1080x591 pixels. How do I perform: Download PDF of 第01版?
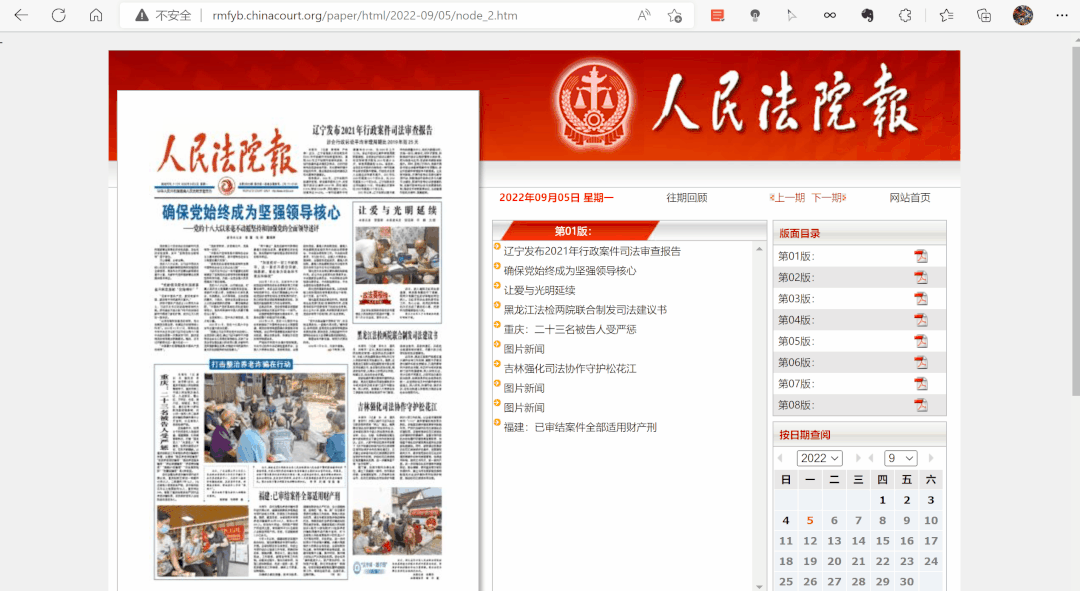(921, 256)
